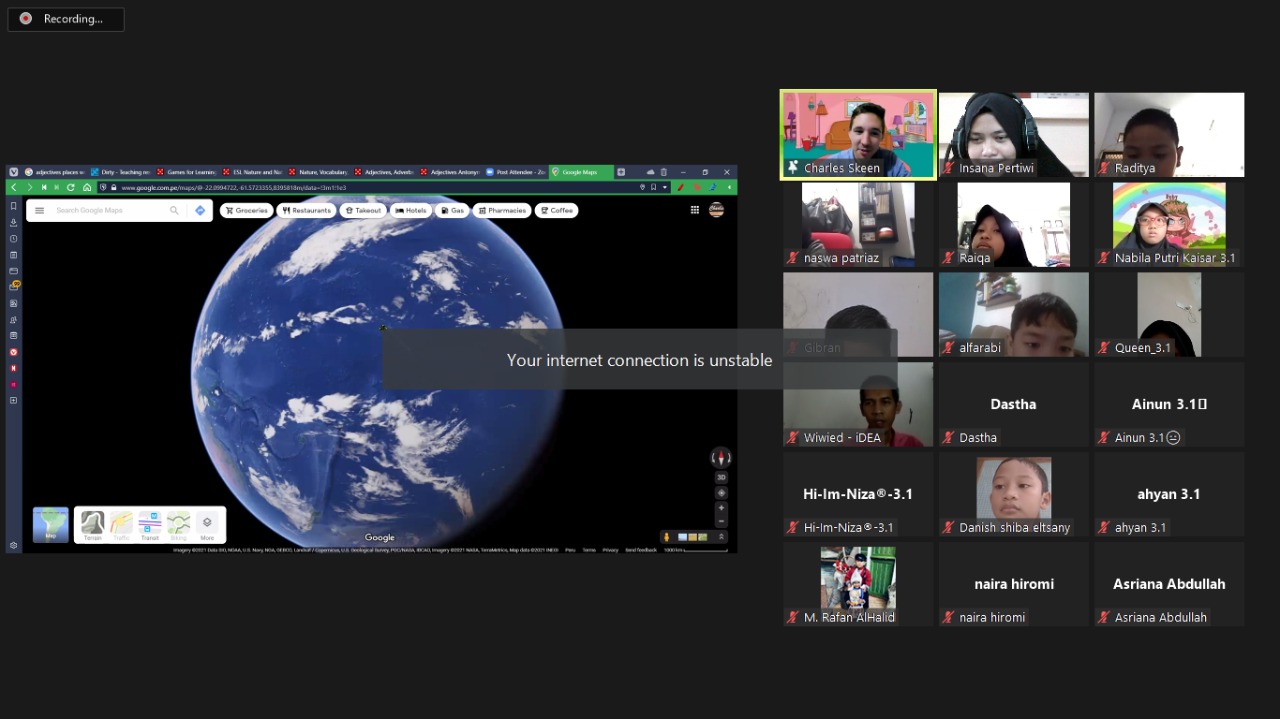Click the browser reload icon
This screenshot has height=719, width=1280.
click(71, 187)
